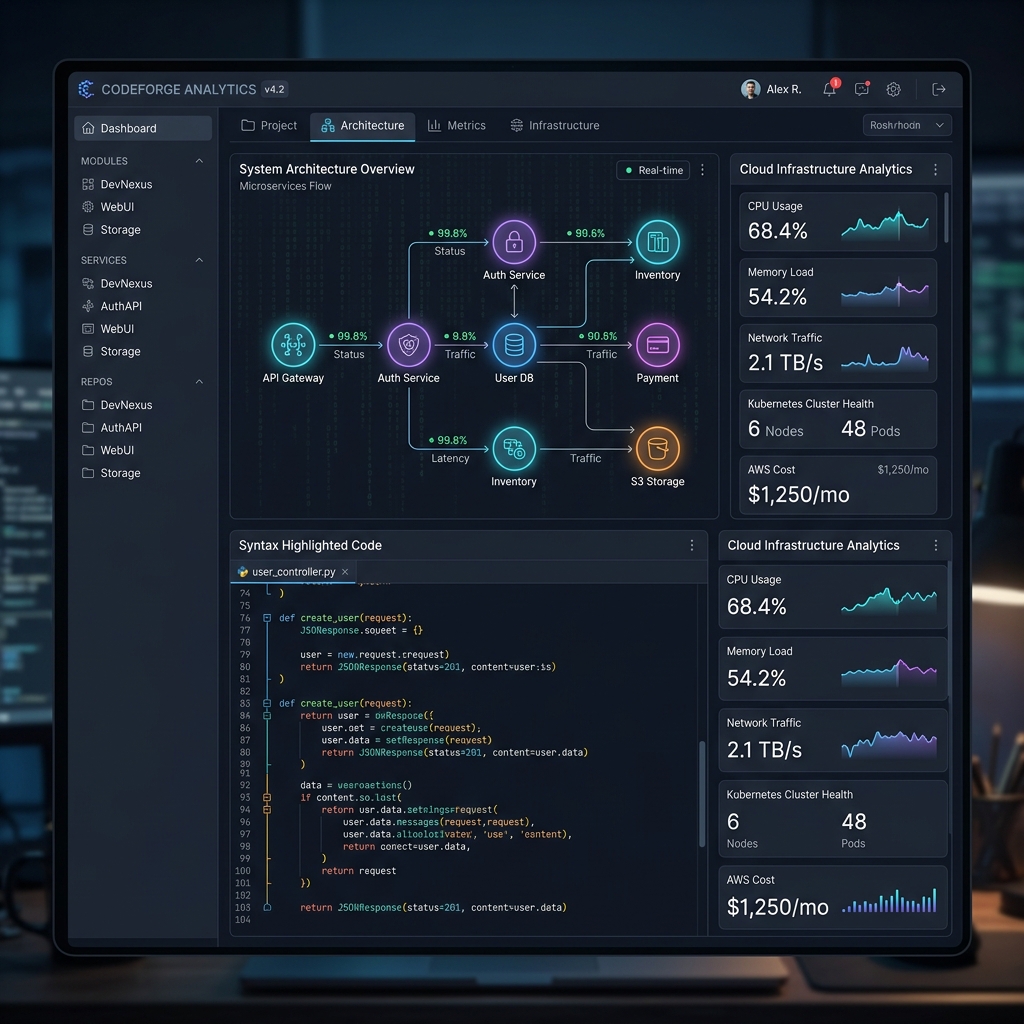This screenshot has height=1024, width=1024.
Task: Open top Network Traffic 2.1 TB/s card
Action: click(838, 353)
